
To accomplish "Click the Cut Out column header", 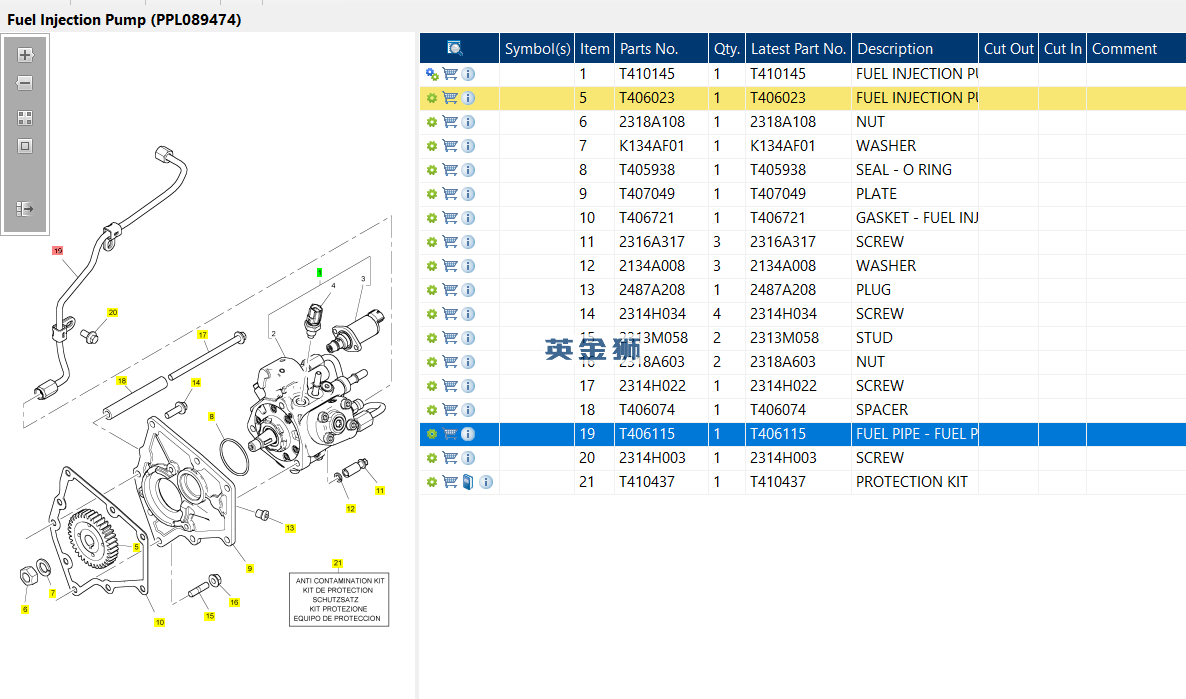I will (x=1008, y=48).
